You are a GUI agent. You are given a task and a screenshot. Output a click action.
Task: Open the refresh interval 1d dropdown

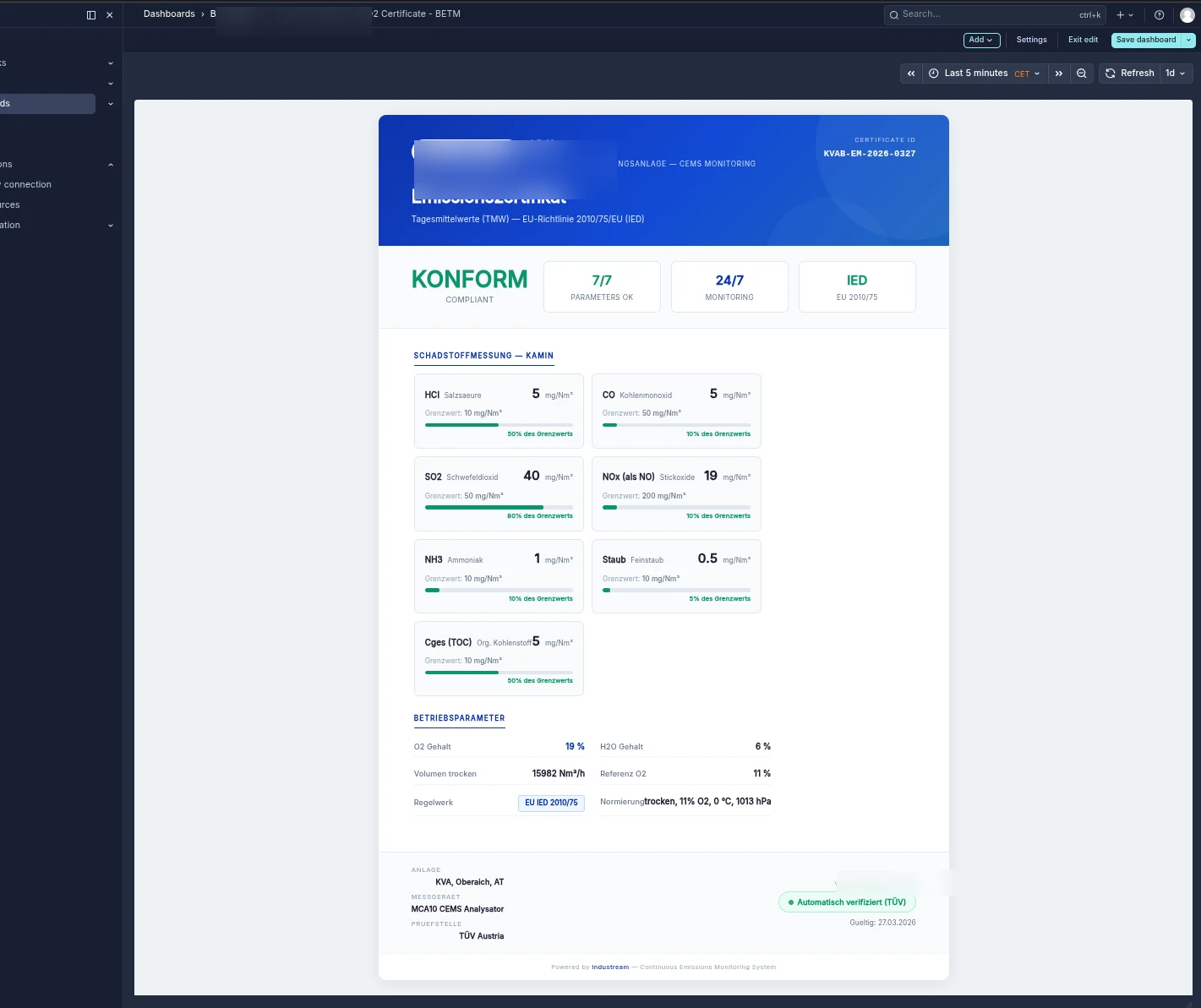tap(1176, 73)
